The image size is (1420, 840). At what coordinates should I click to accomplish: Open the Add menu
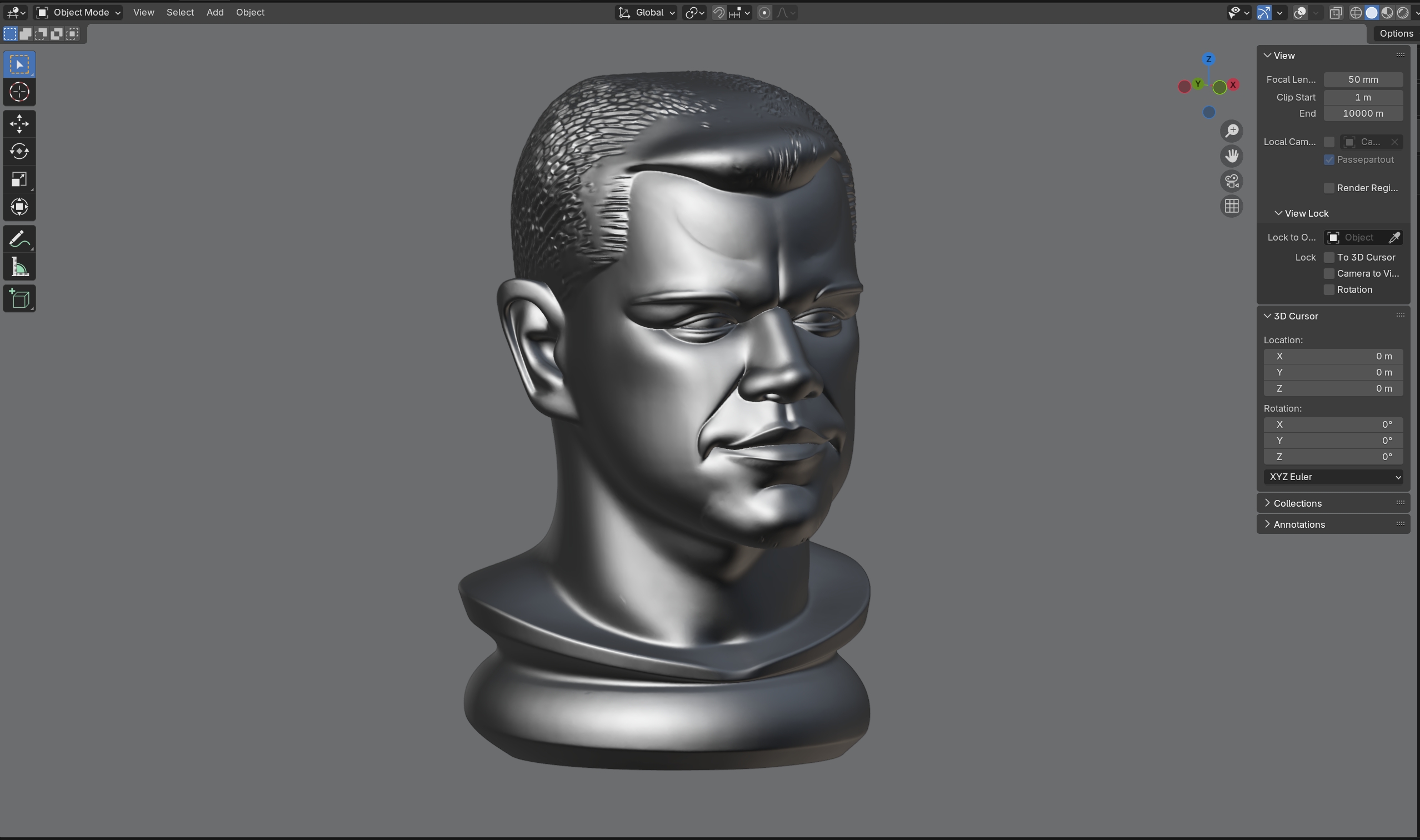click(x=214, y=12)
